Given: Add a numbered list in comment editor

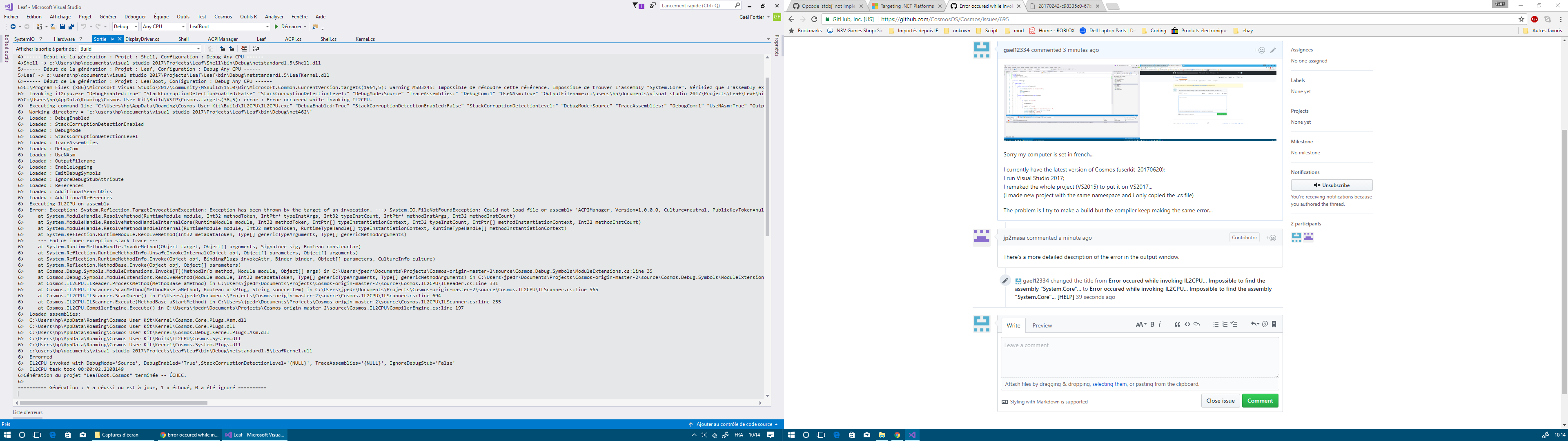Looking at the screenshot, I should [1225, 325].
